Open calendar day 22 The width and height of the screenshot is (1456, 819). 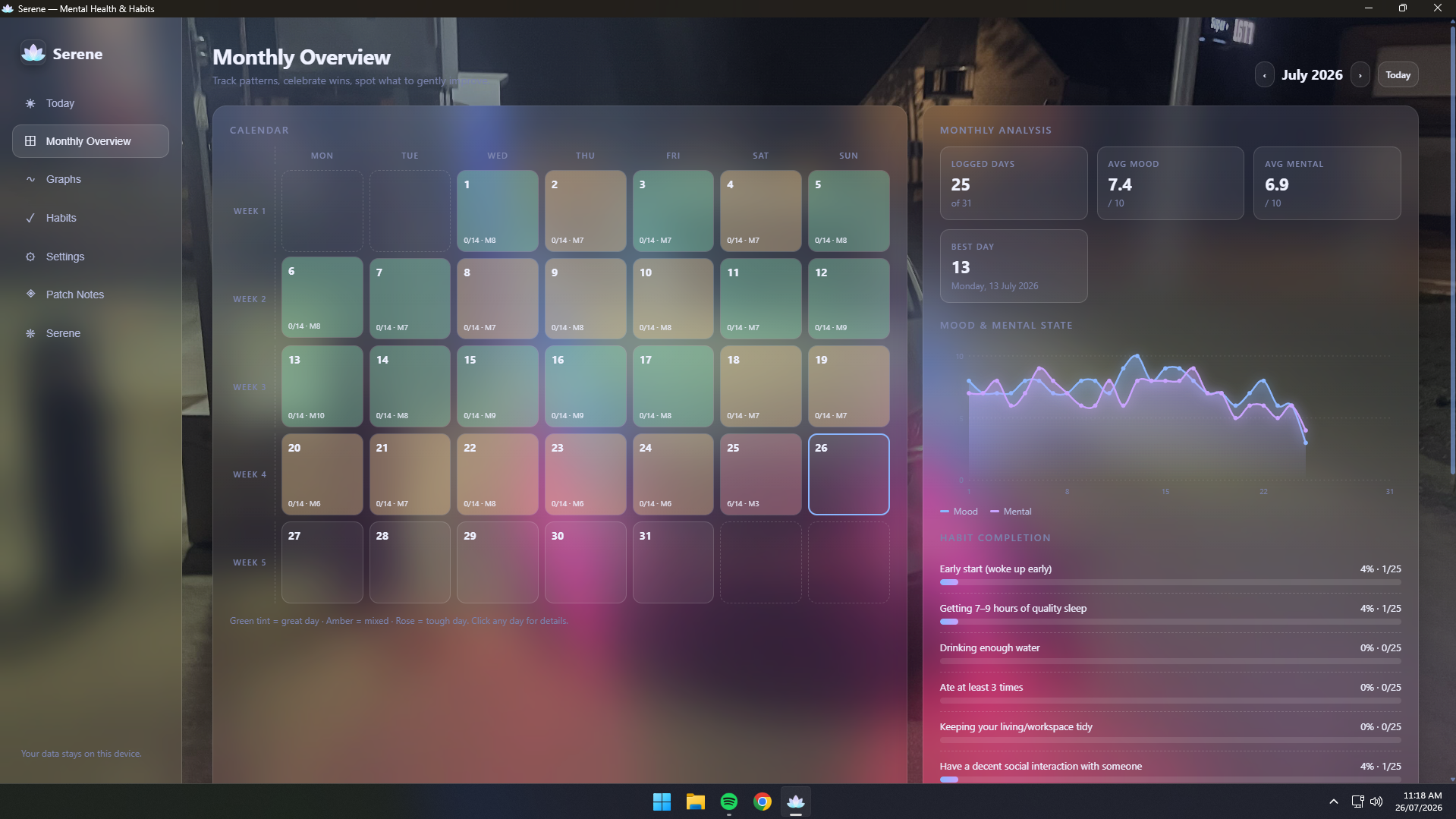(497, 474)
